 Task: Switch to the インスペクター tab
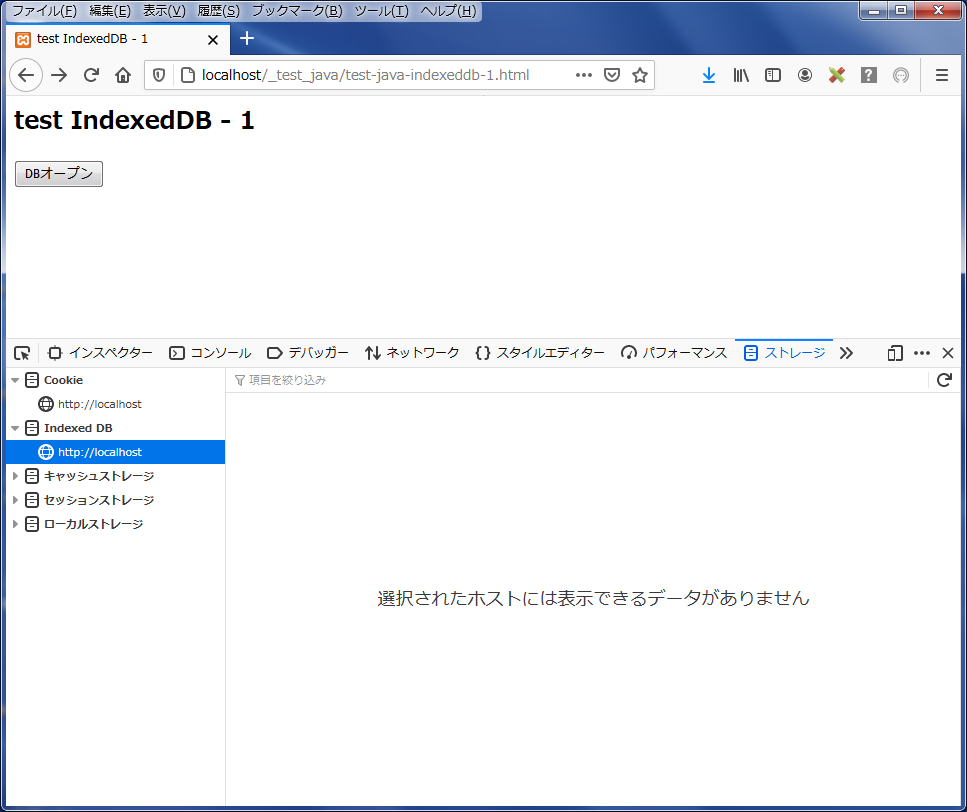tap(100, 353)
